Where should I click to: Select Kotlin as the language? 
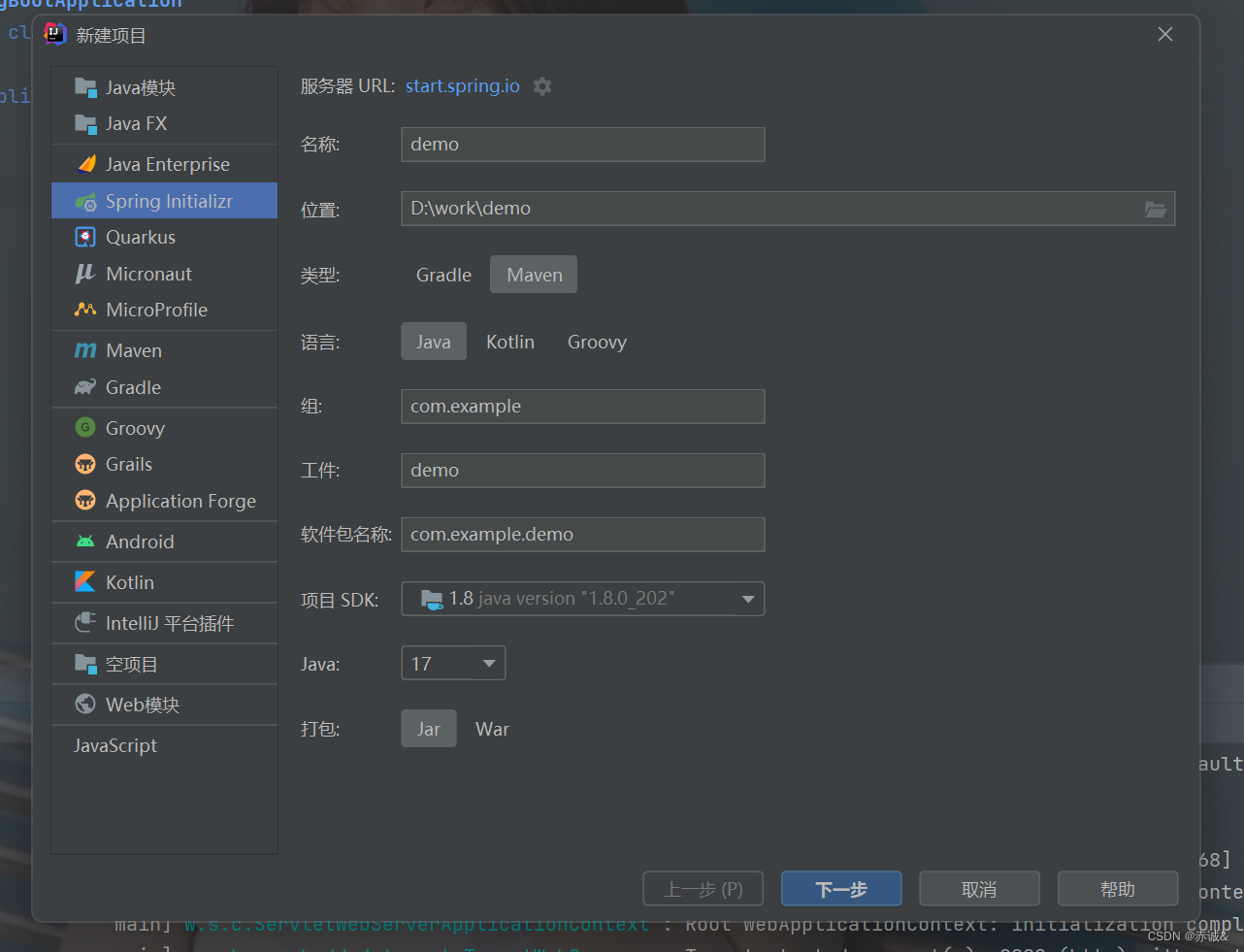tap(510, 341)
